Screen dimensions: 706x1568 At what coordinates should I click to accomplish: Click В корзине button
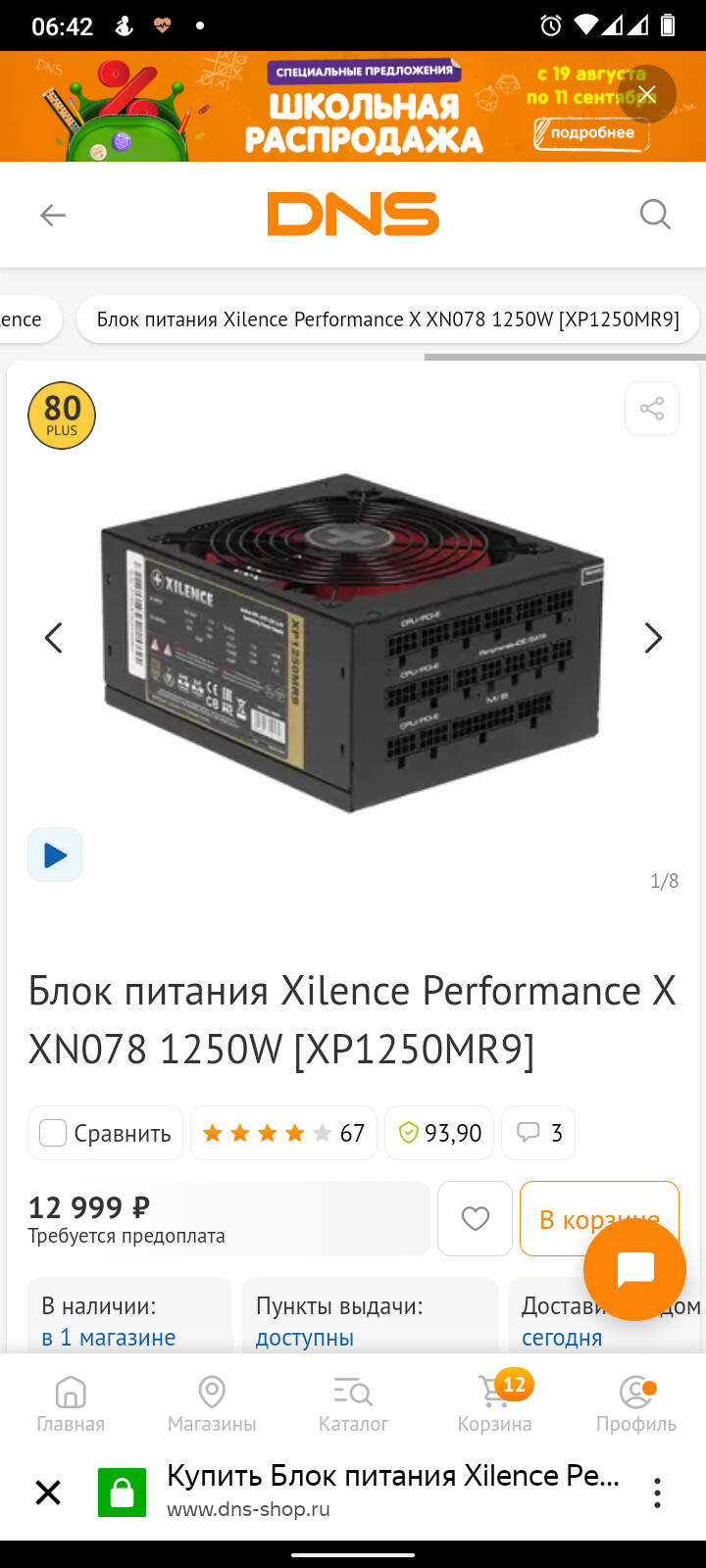(x=599, y=1218)
